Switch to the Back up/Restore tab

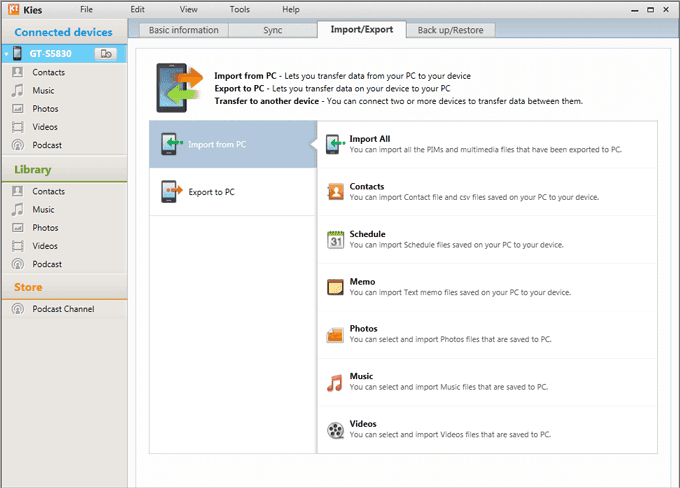click(451, 30)
